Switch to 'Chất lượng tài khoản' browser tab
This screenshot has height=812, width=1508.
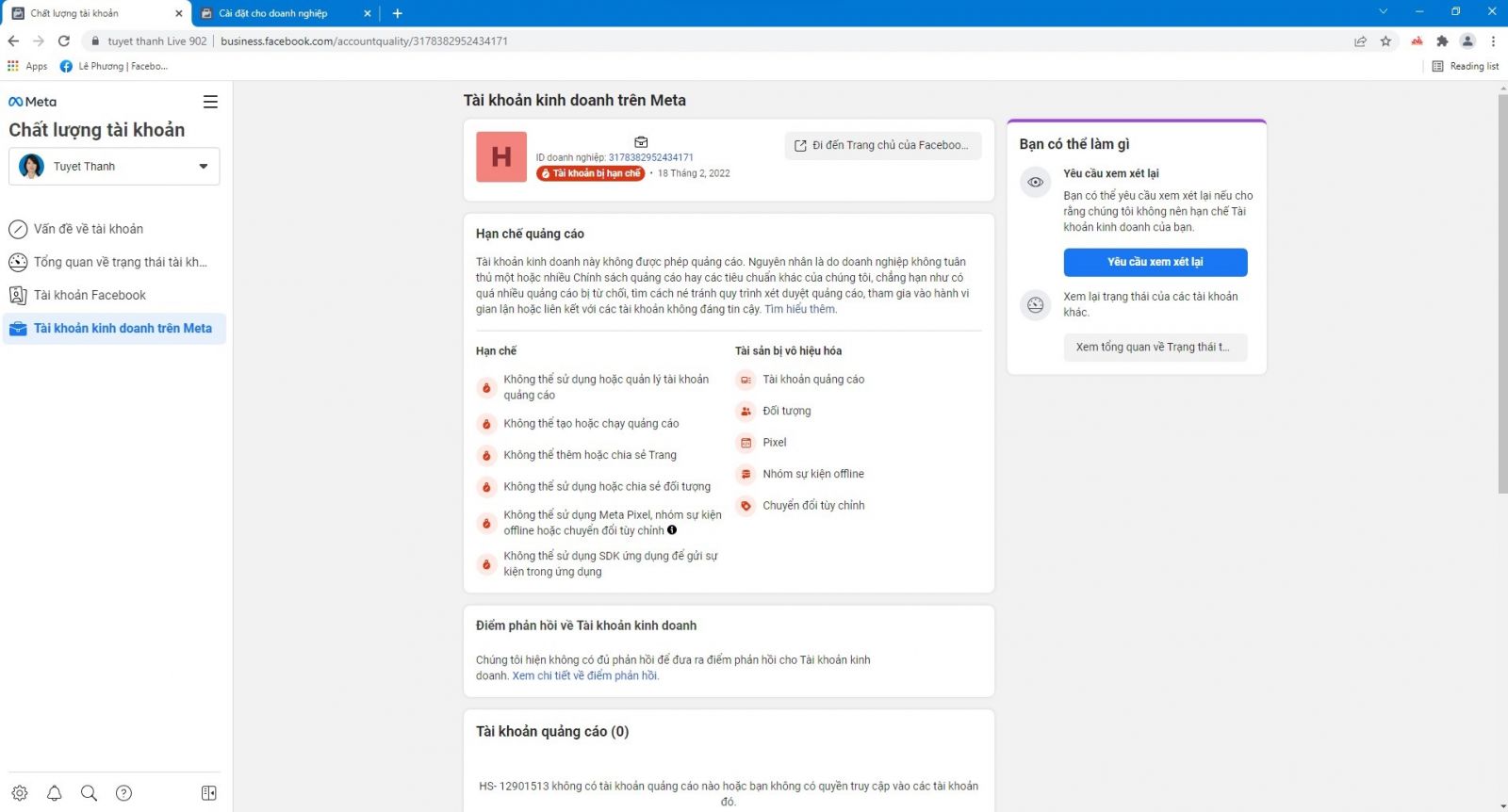pyautogui.click(x=94, y=13)
